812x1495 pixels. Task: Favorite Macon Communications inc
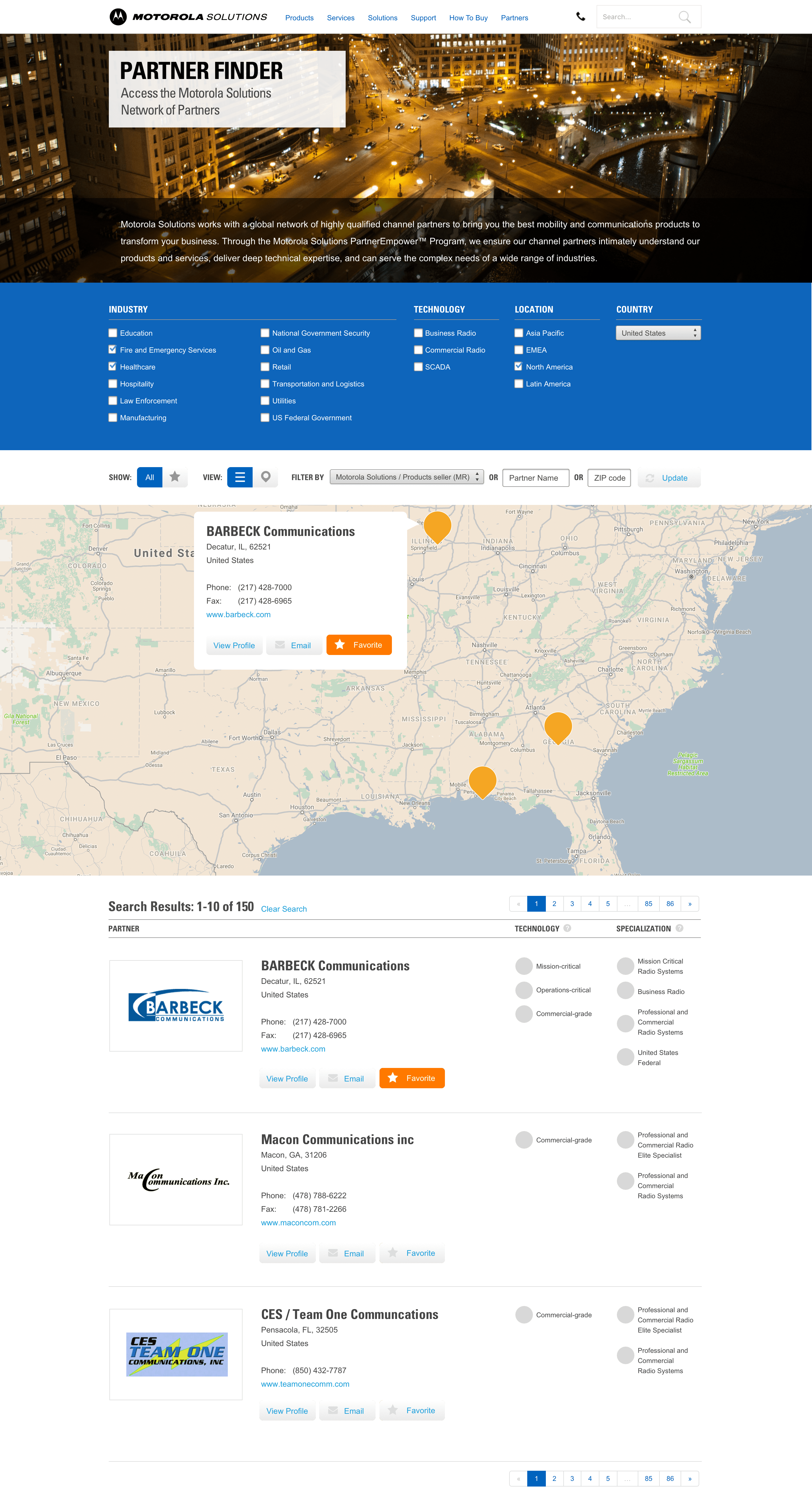pyautogui.click(x=412, y=1253)
